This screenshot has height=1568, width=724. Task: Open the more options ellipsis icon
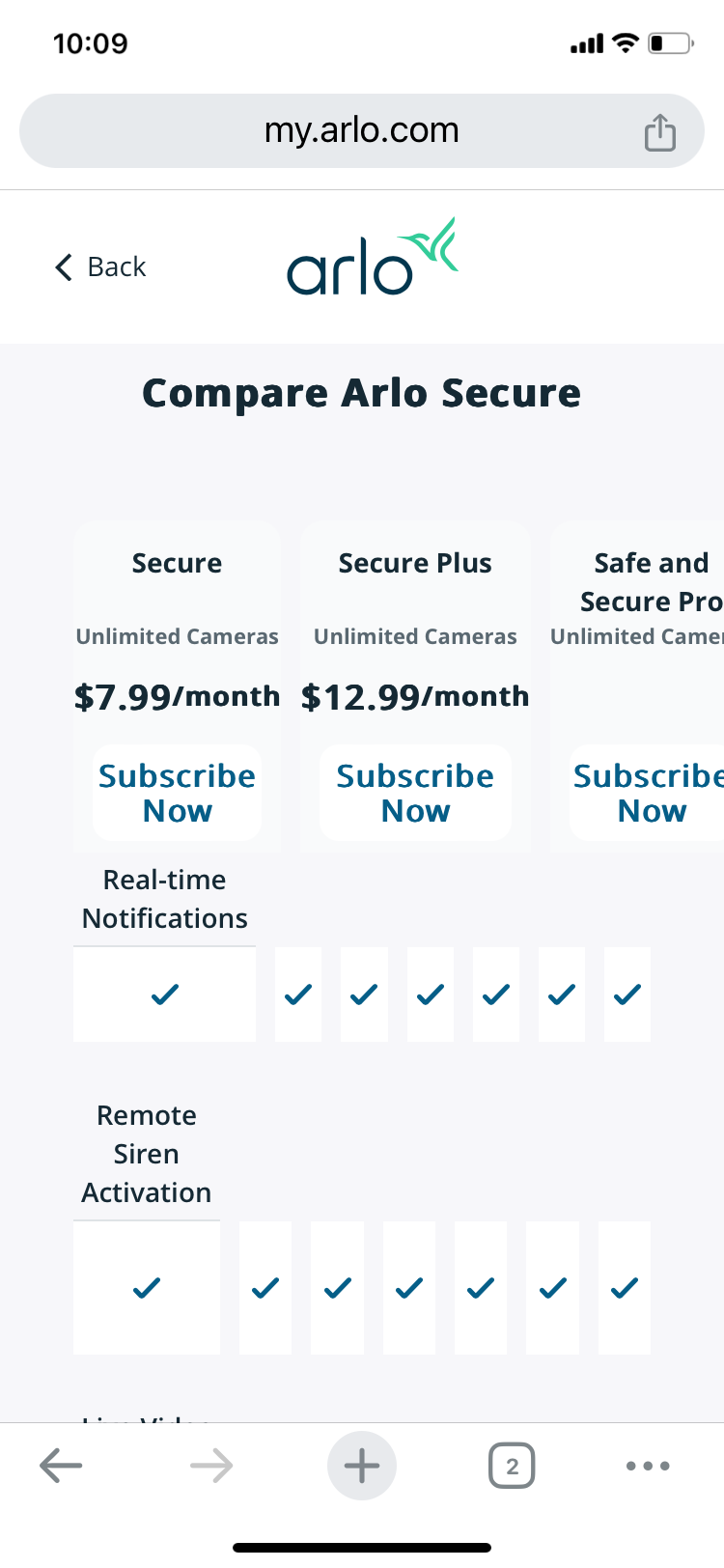coord(647,1465)
